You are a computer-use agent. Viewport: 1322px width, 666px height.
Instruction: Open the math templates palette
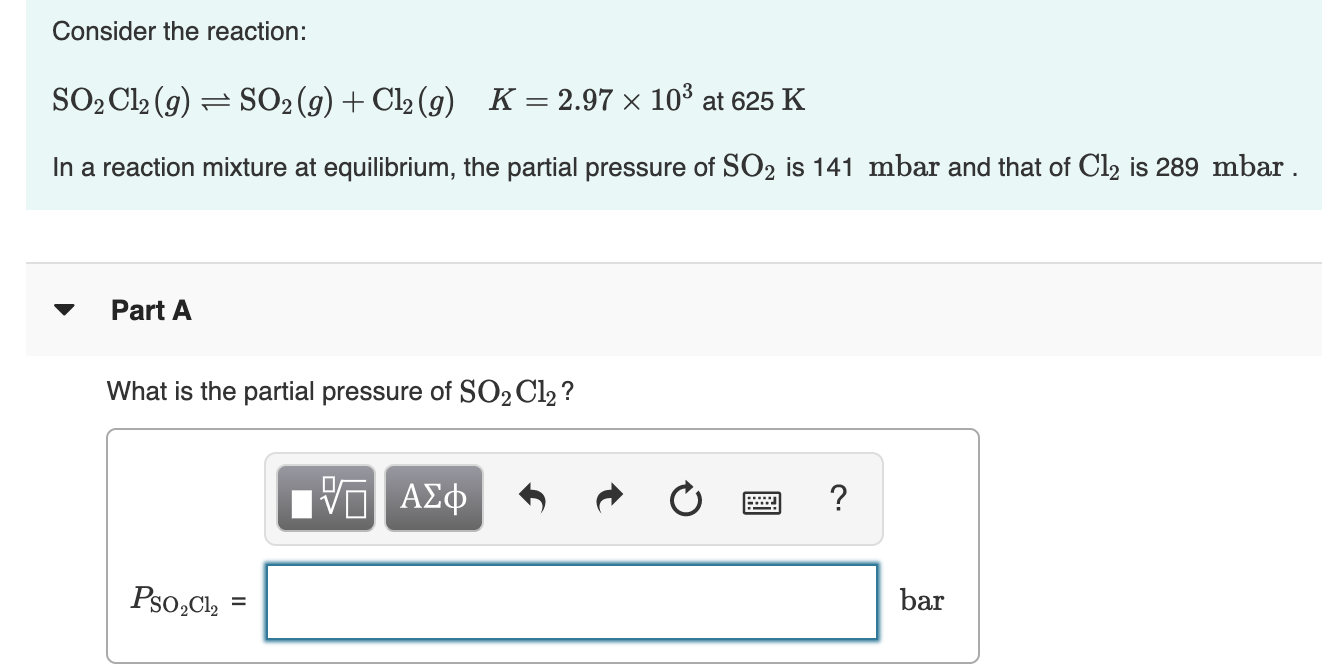(x=325, y=498)
